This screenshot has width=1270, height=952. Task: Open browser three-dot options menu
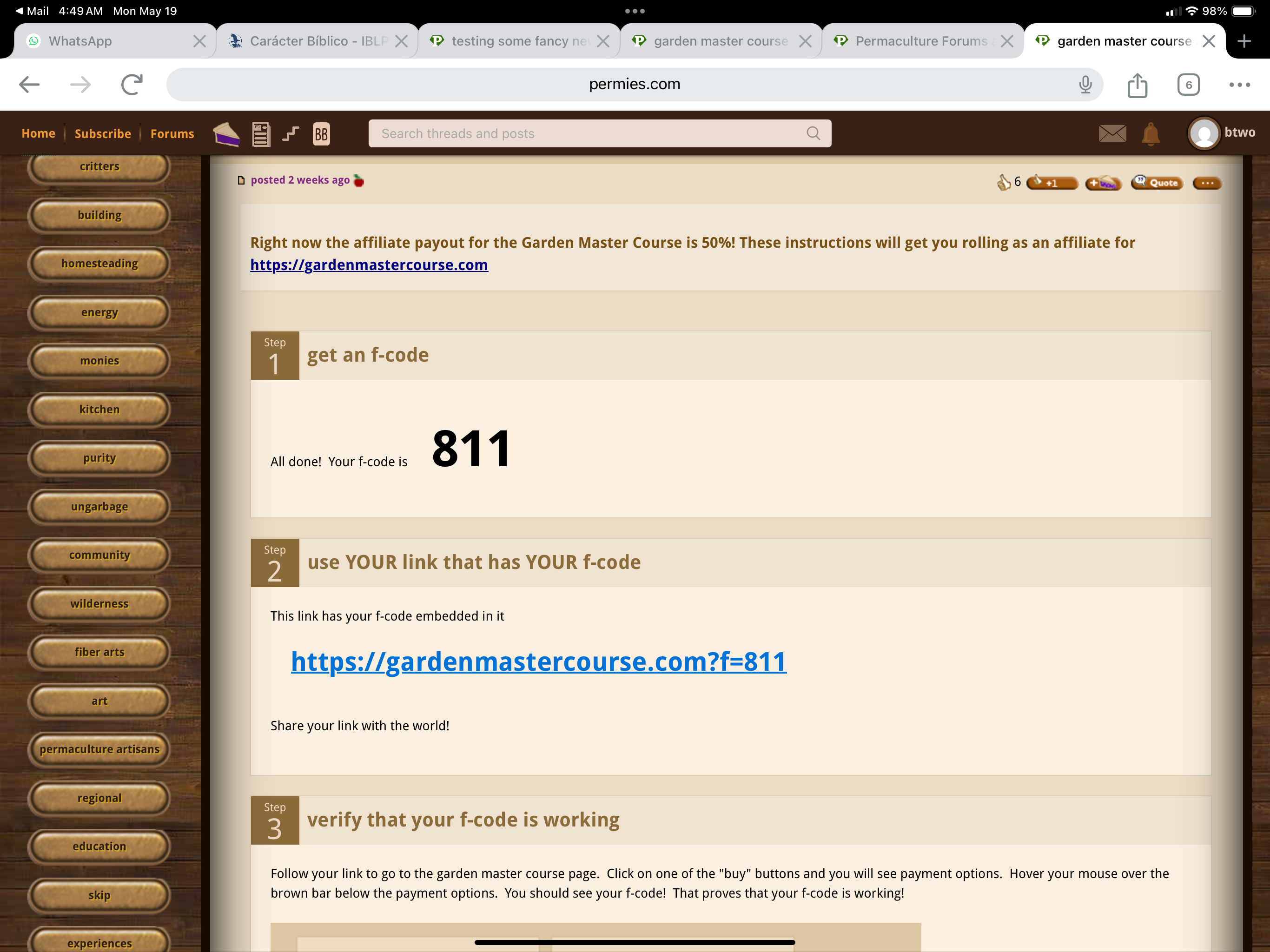(x=1239, y=85)
